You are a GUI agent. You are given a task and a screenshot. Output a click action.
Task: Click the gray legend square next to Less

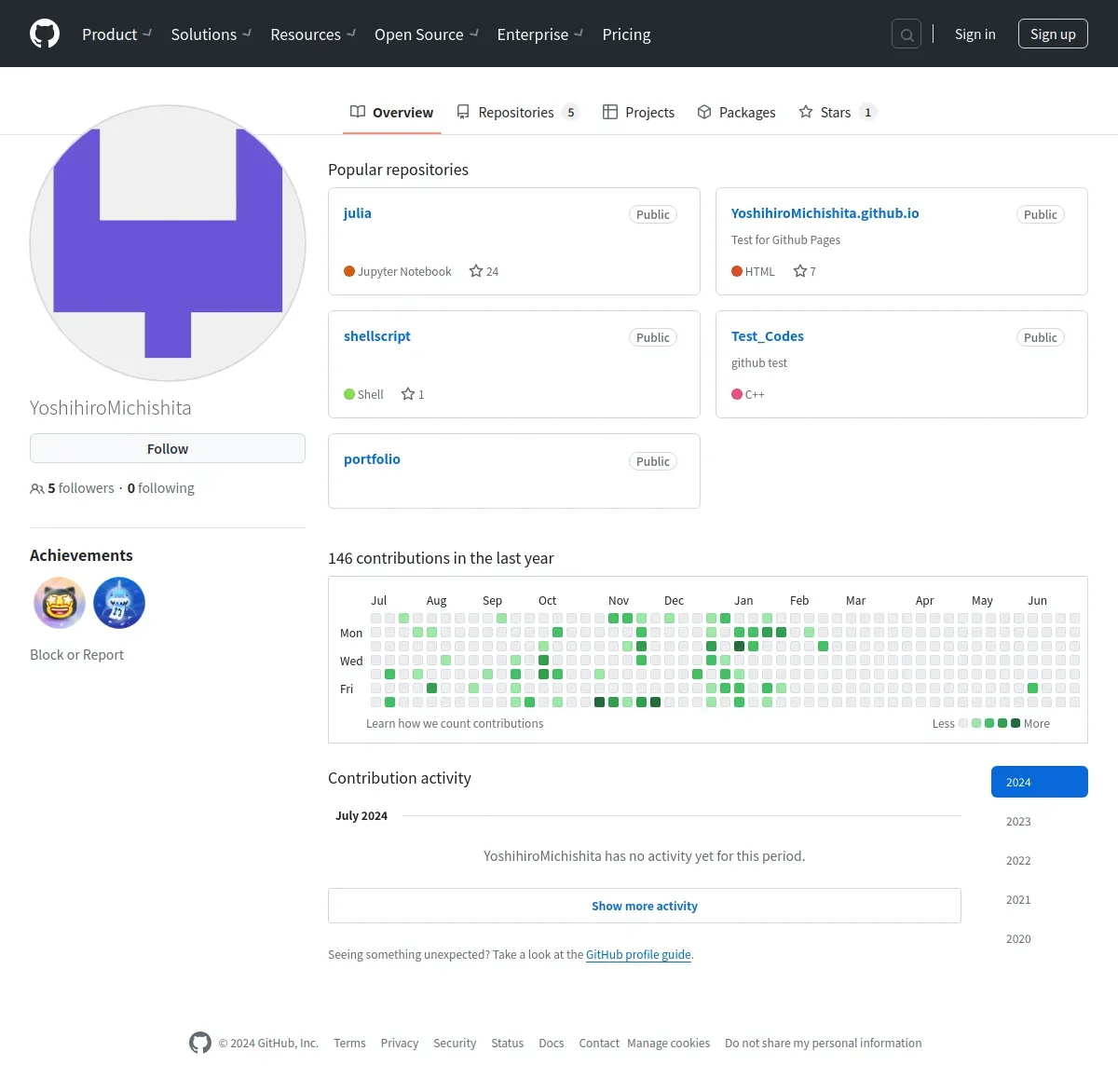(963, 723)
